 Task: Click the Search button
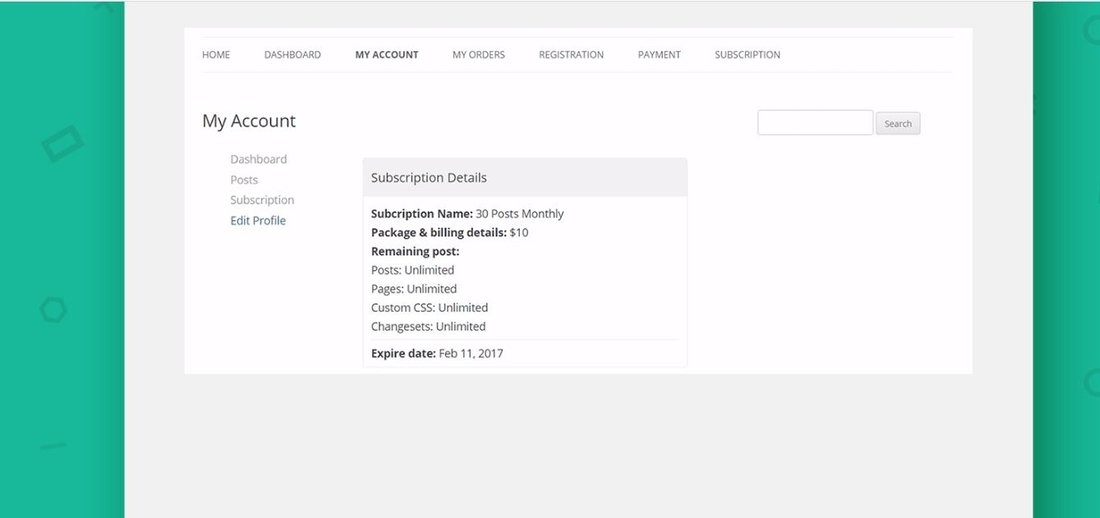click(898, 124)
